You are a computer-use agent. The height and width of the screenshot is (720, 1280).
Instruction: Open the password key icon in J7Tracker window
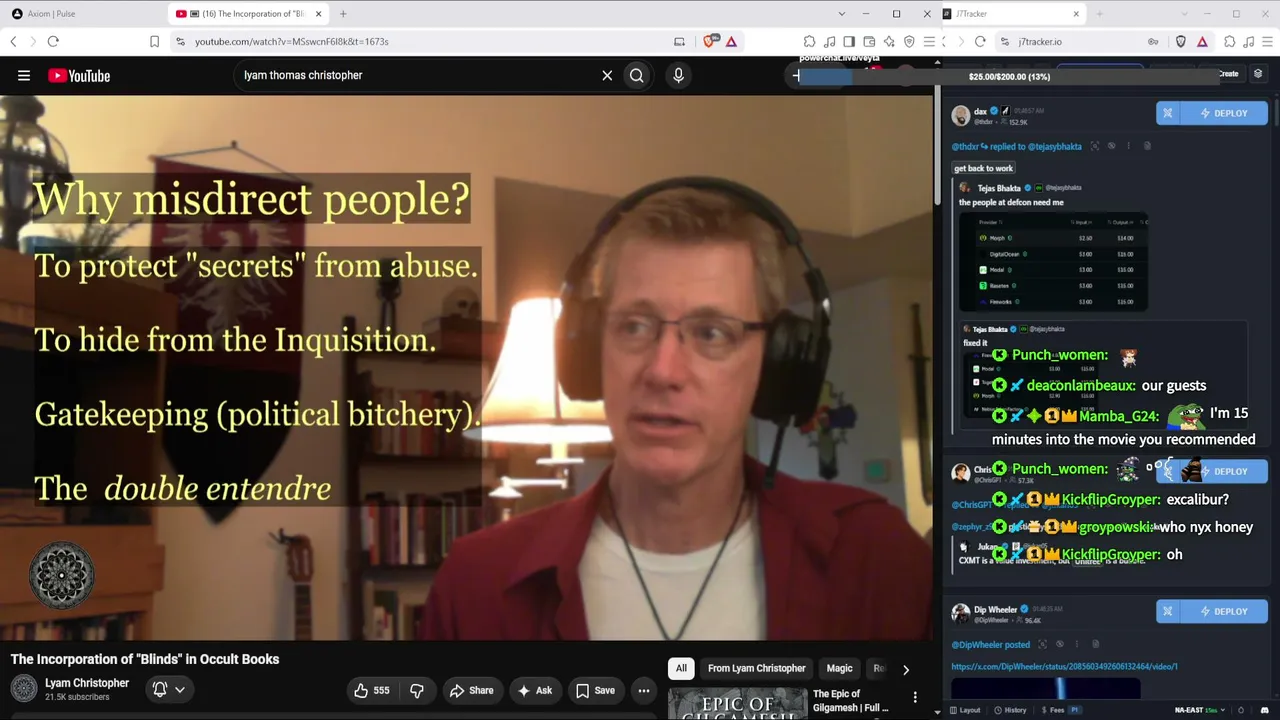pyautogui.click(x=1153, y=42)
